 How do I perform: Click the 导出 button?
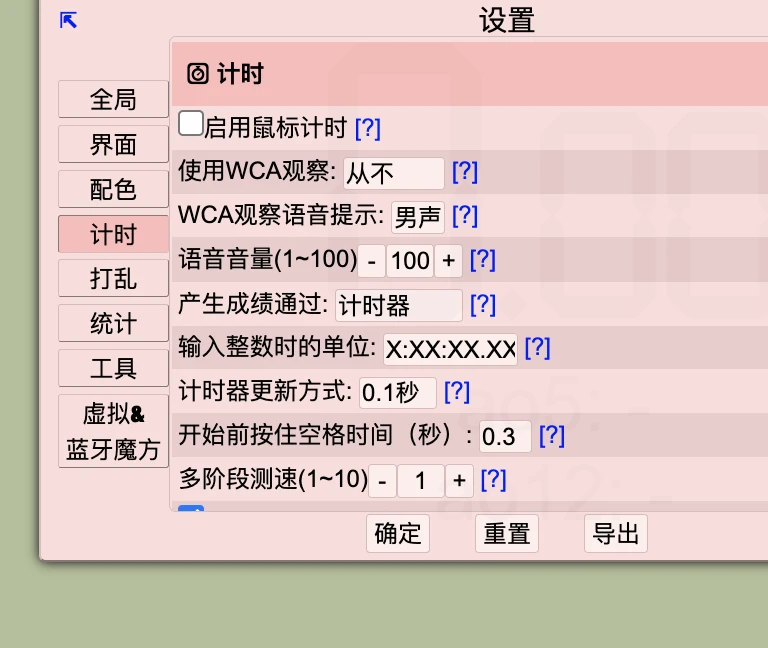tap(616, 534)
